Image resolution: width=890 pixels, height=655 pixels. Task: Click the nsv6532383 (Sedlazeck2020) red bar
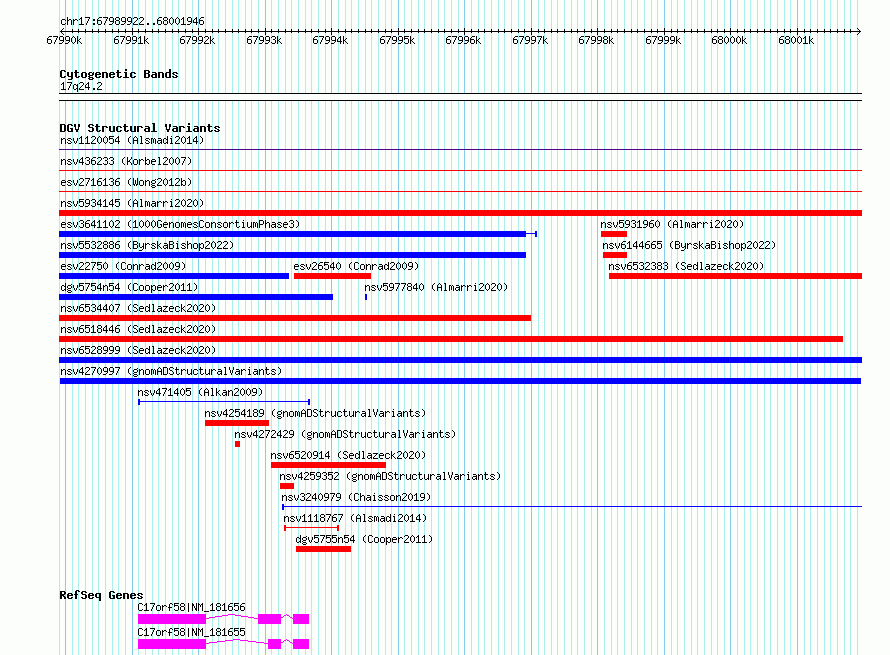[x=735, y=276]
